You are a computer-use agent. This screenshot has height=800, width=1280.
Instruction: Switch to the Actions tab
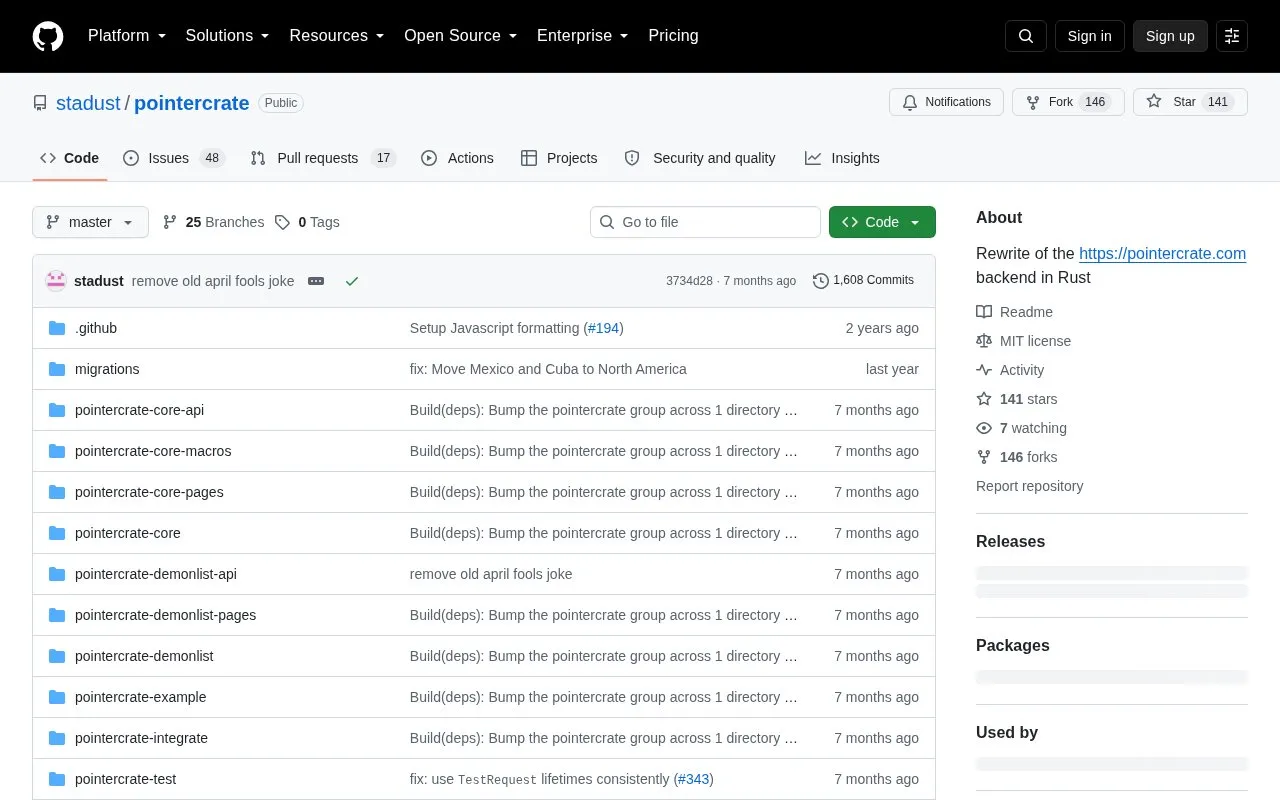457,158
